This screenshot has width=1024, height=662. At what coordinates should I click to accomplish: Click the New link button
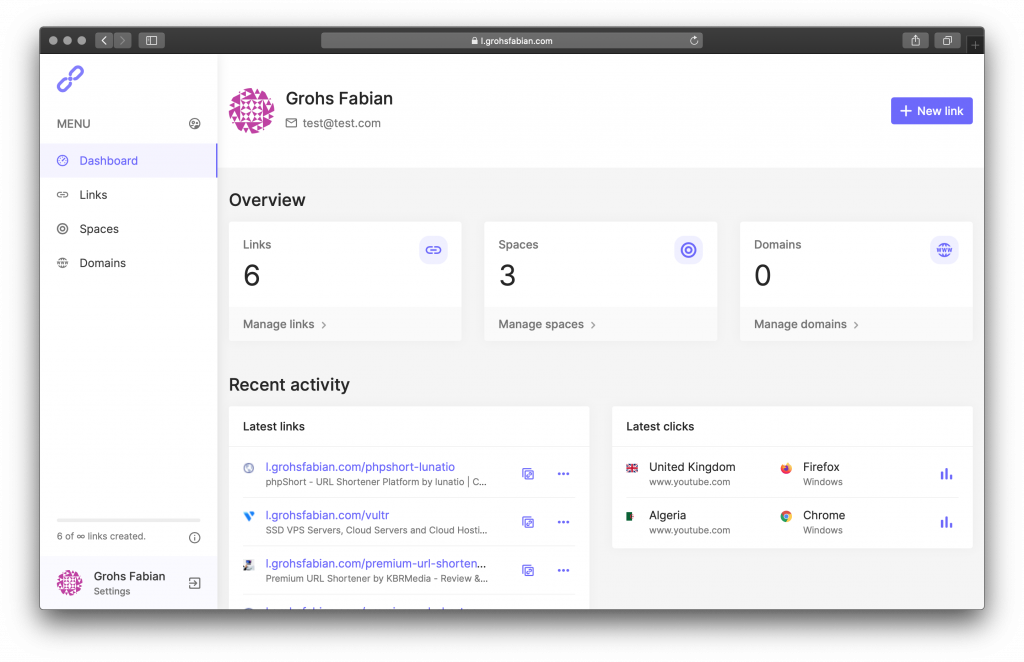(x=931, y=111)
